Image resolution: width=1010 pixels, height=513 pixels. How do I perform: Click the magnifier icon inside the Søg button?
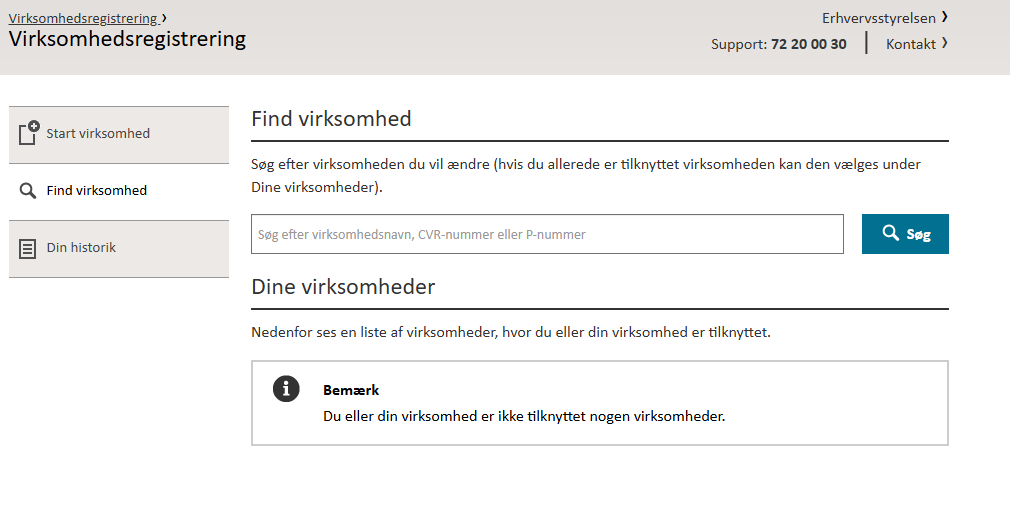(891, 233)
